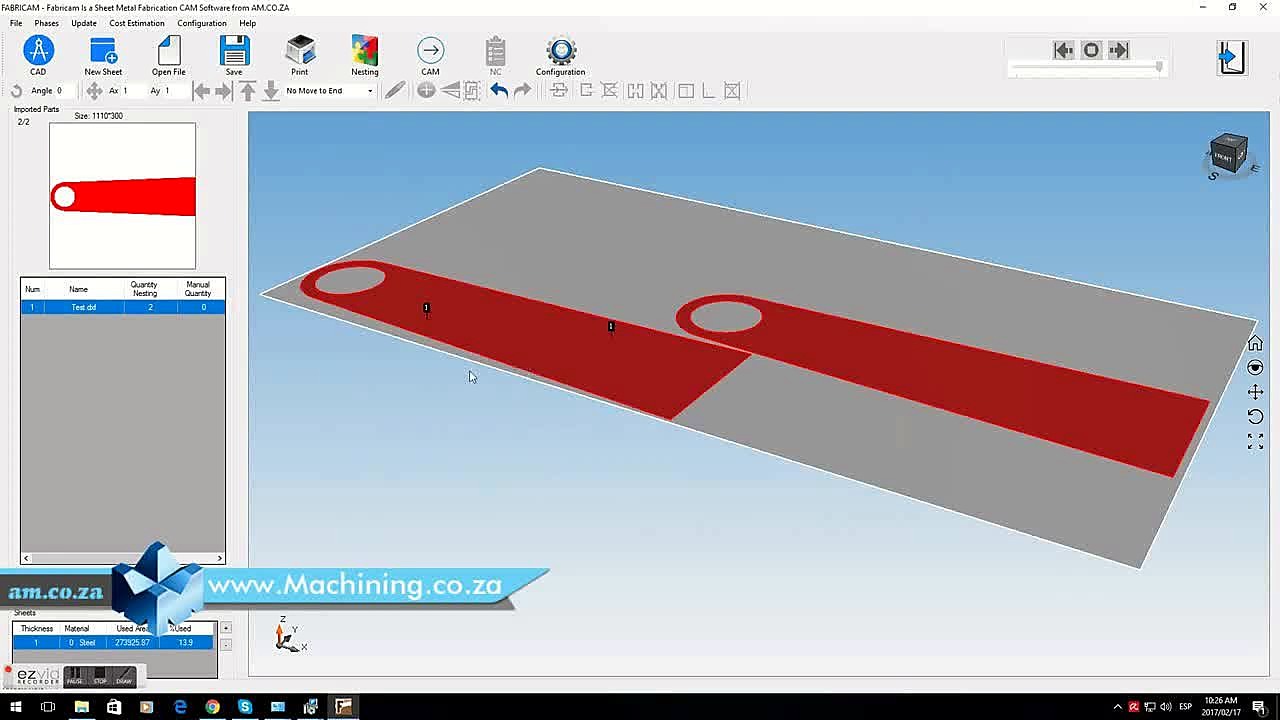This screenshot has height=720, width=1280.
Task: Step simulation forward
Action: pyautogui.click(x=1119, y=50)
